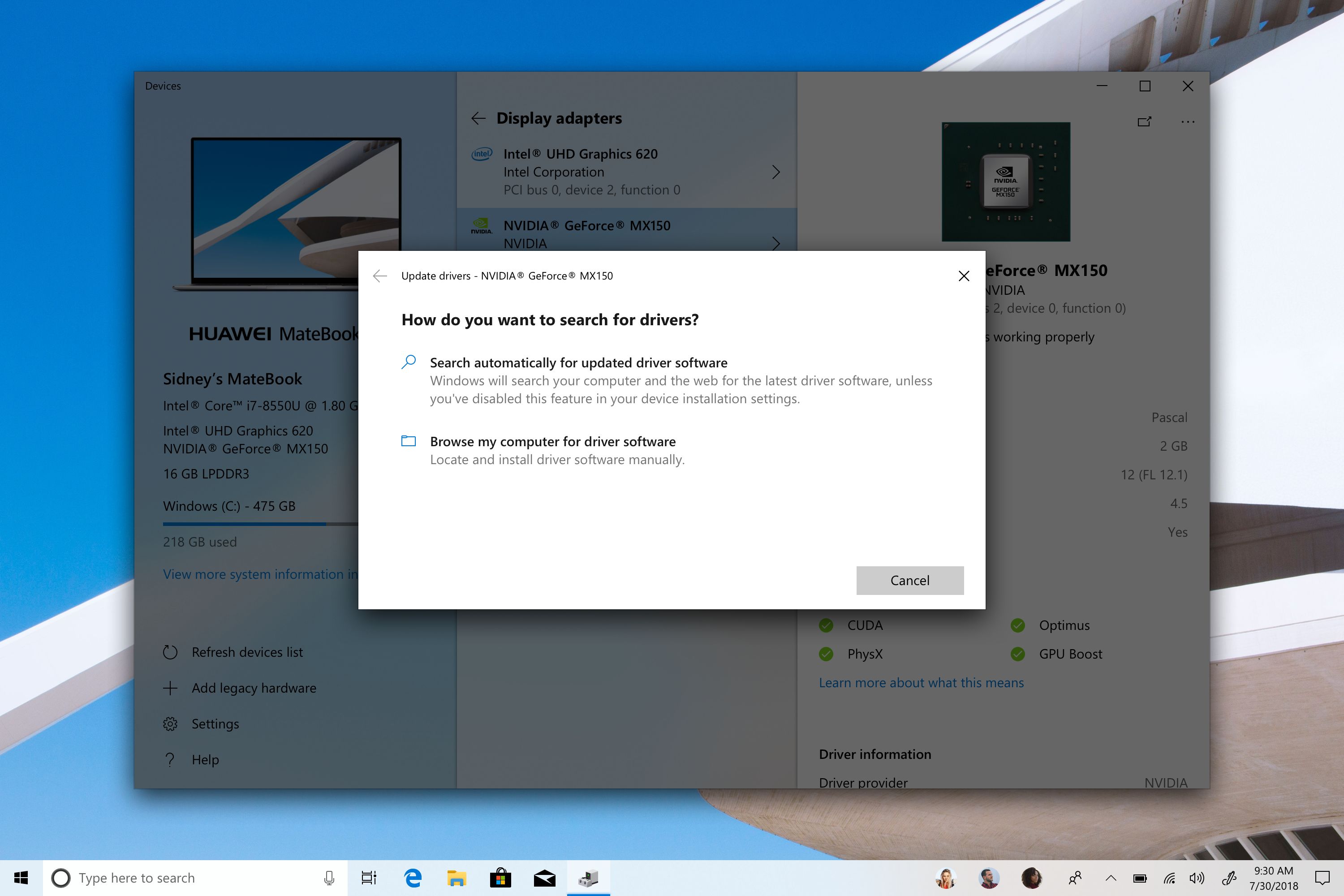Viewport: 1344px width, 896px height.
Task: Click the Cancel button
Action: [910, 580]
